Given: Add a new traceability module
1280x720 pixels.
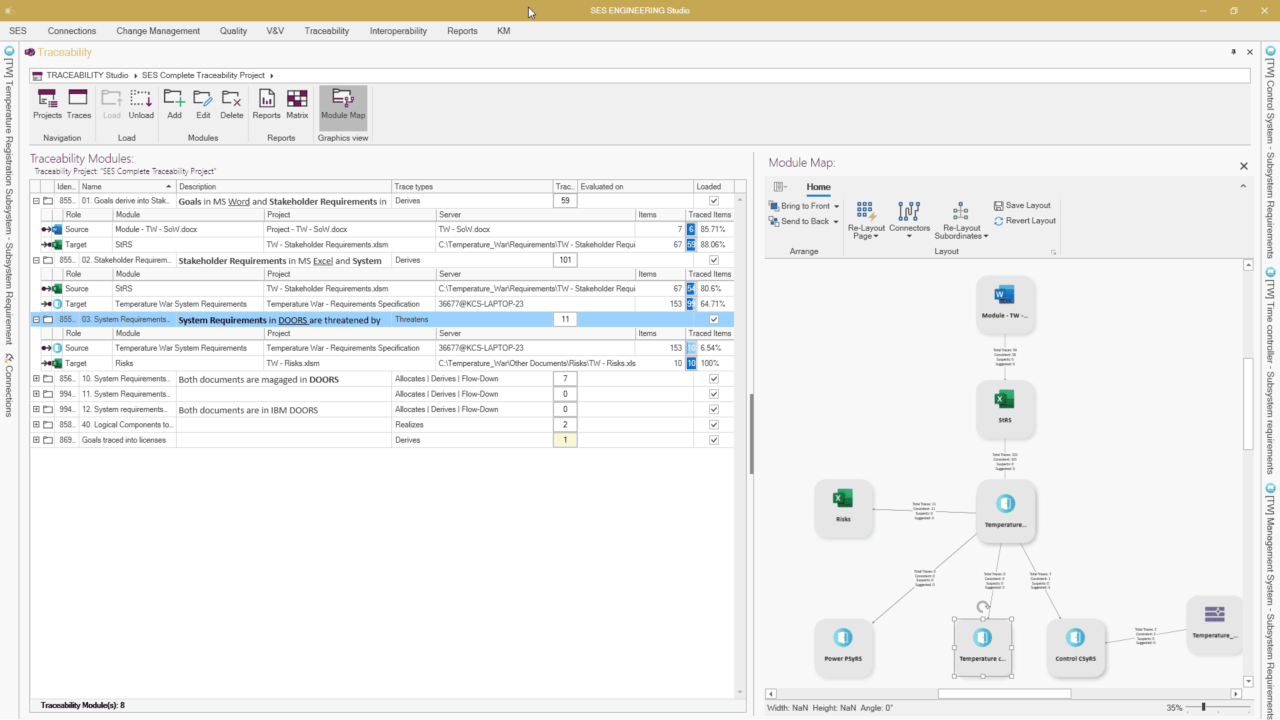Looking at the screenshot, I should [x=173, y=103].
